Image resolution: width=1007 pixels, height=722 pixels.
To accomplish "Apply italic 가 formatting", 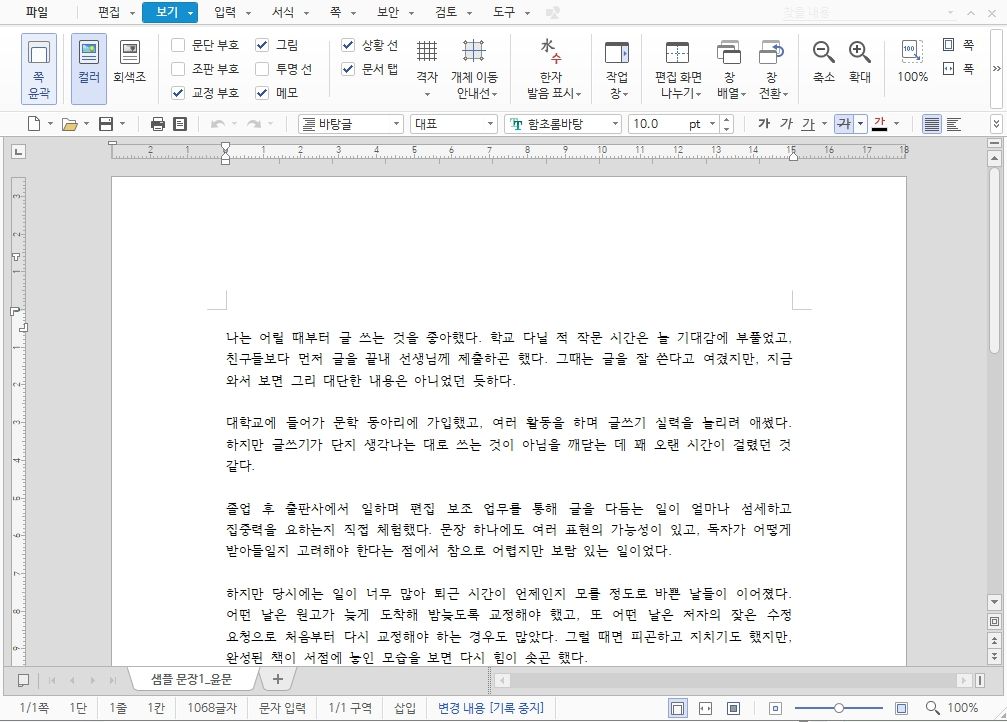I will point(786,123).
